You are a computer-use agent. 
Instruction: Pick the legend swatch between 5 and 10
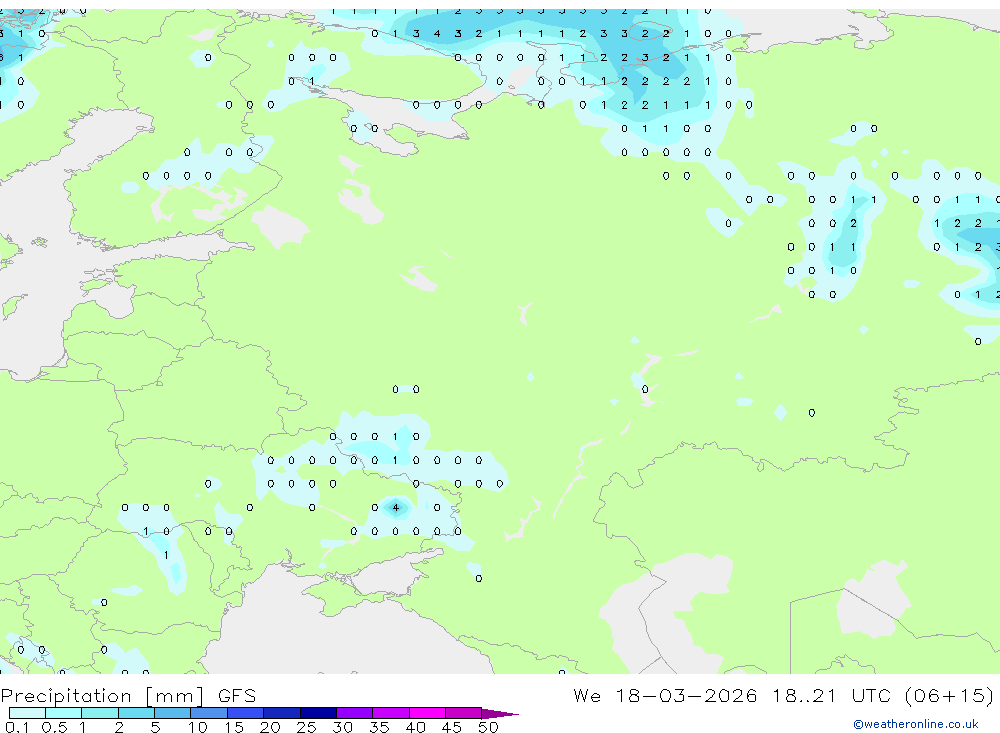(x=172, y=713)
